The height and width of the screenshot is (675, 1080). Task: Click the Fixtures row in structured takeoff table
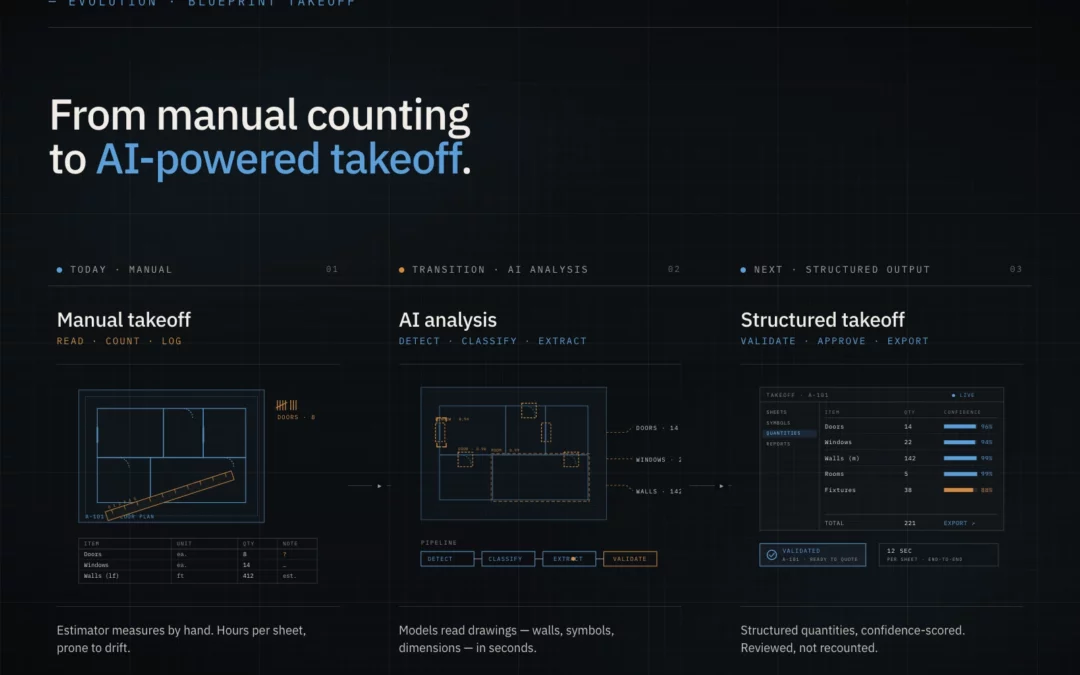911,490
